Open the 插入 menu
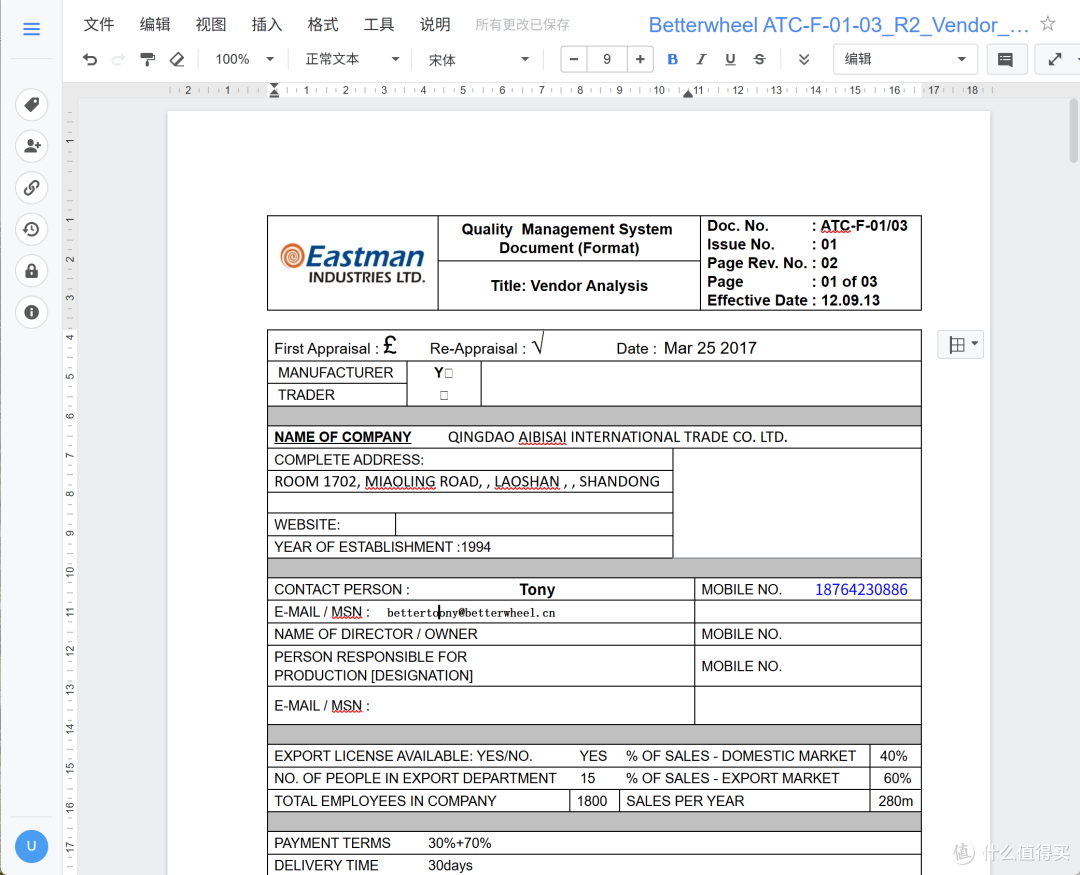The image size is (1080, 875). (x=267, y=25)
